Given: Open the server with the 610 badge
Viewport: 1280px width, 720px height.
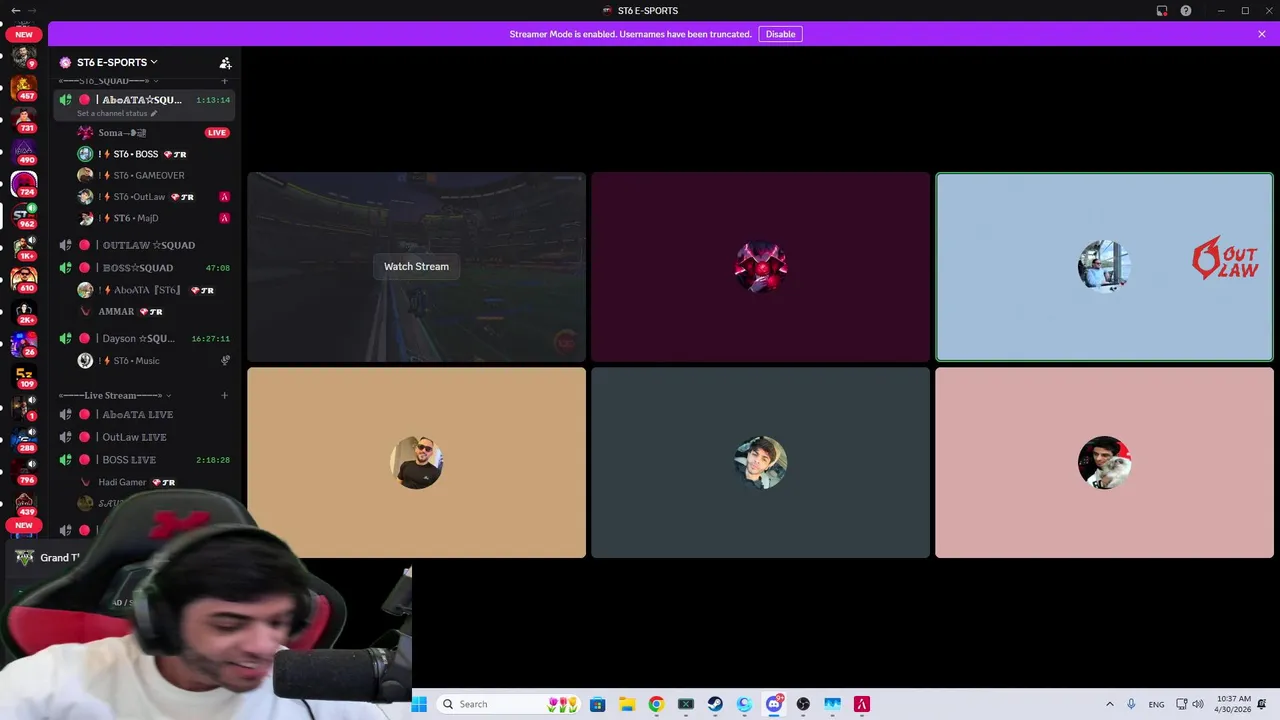Looking at the screenshot, I should click(24, 279).
